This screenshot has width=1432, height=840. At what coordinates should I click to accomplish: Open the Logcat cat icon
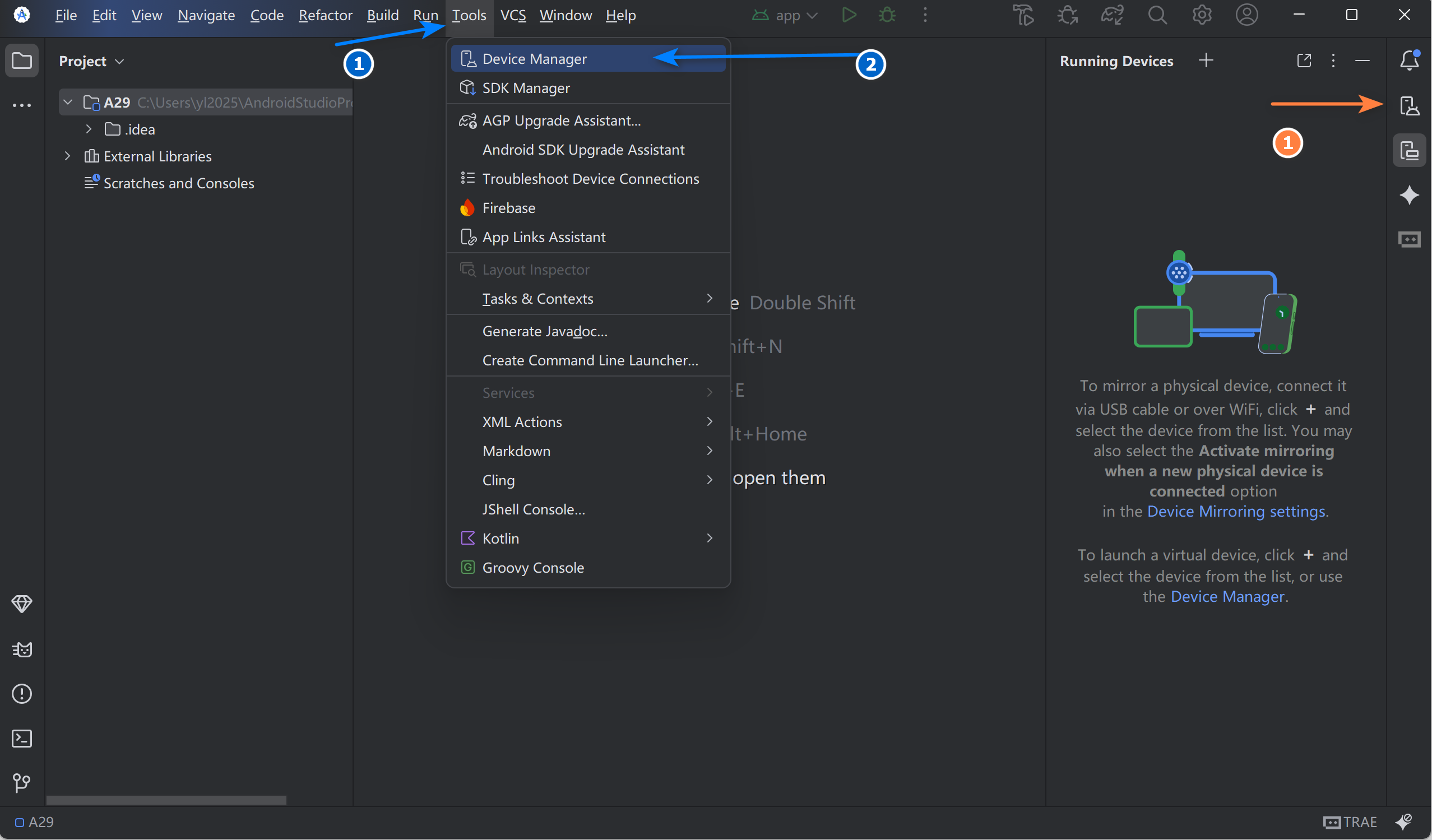click(22, 649)
